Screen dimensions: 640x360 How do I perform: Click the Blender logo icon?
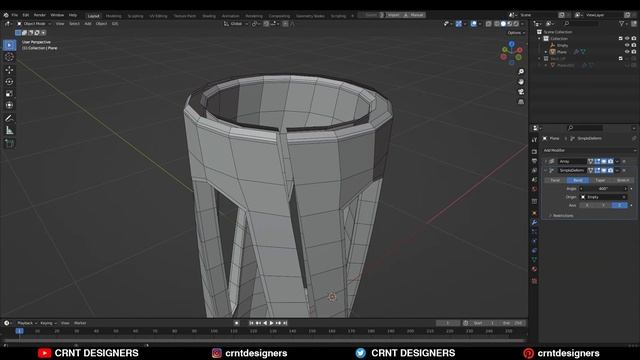click(6, 15)
